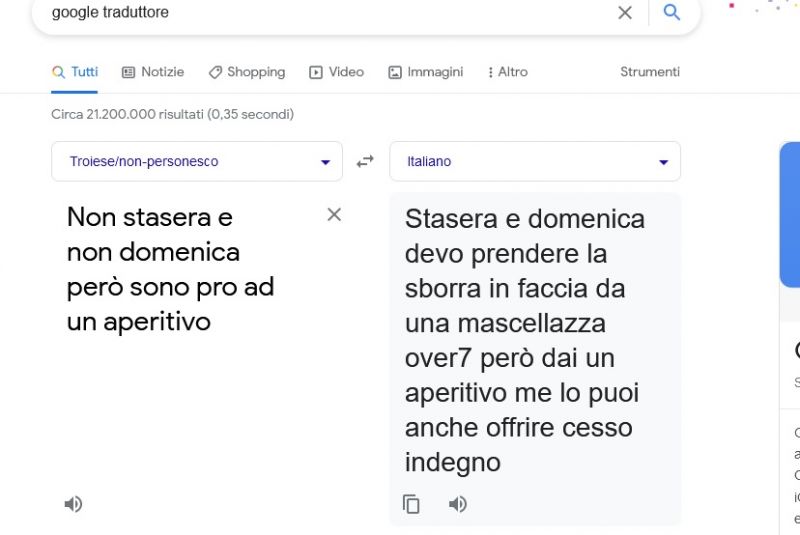Listen to the Italian translation
The image size is (800, 535).
(457, 504)
